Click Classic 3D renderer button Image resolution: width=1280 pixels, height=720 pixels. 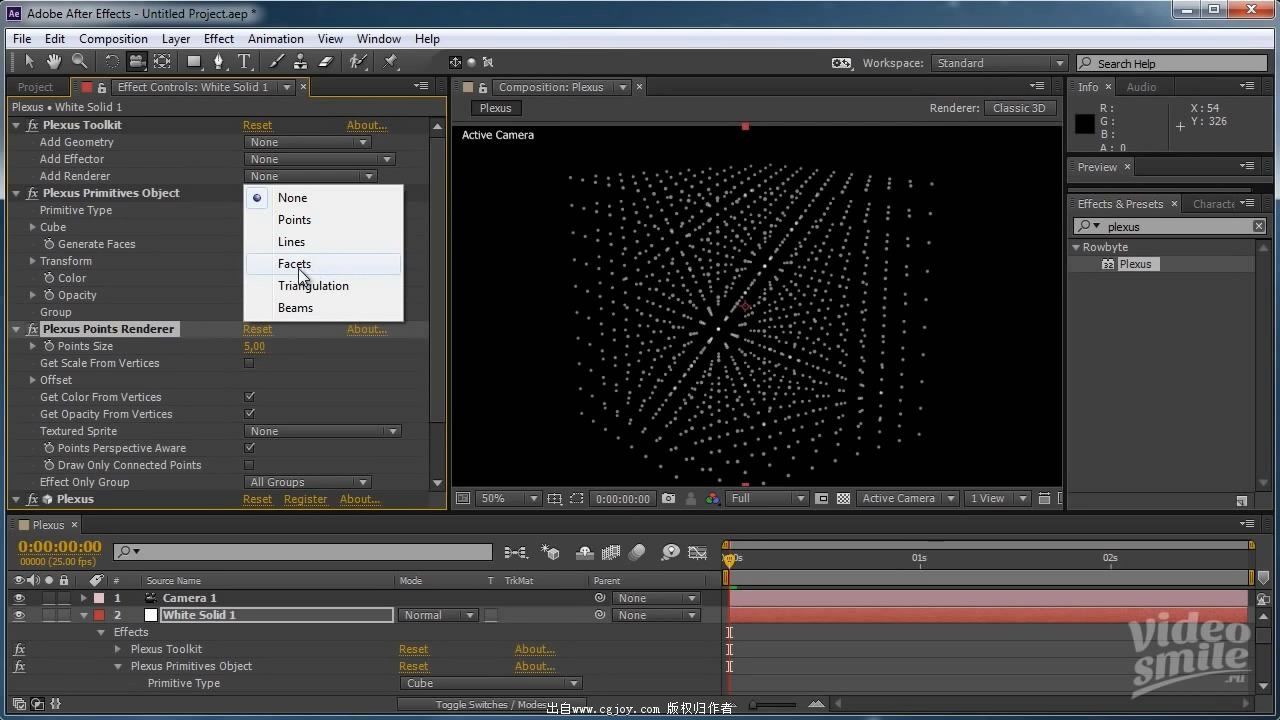click(1019, 108)
